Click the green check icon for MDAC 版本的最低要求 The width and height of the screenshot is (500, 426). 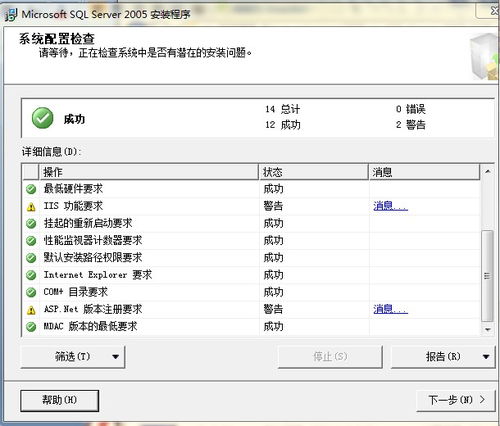[x=31, y=327]
